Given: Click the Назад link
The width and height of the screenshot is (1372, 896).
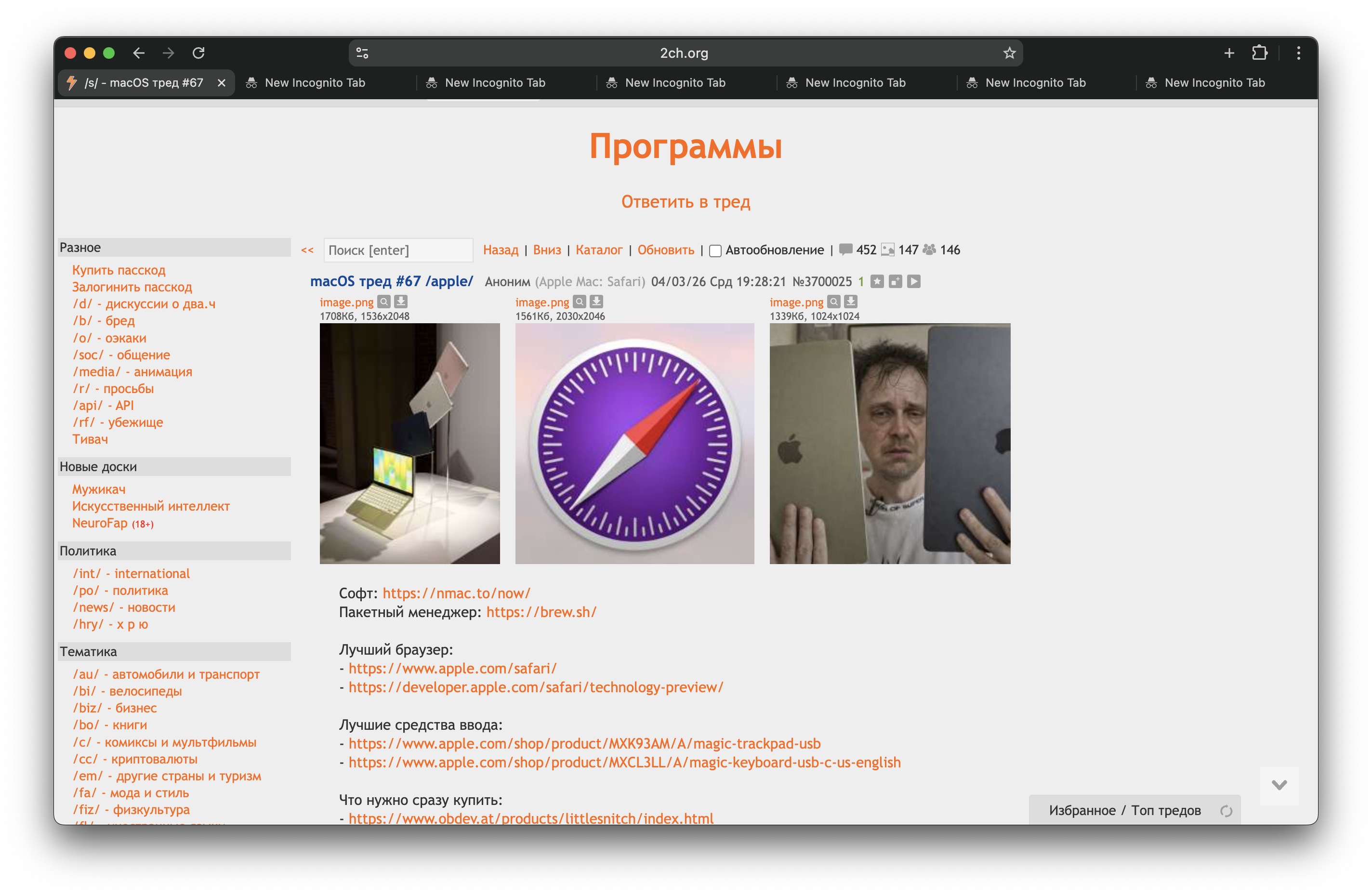Looking at the screenshot, I should pyautogui.click(x=501, y=250).
